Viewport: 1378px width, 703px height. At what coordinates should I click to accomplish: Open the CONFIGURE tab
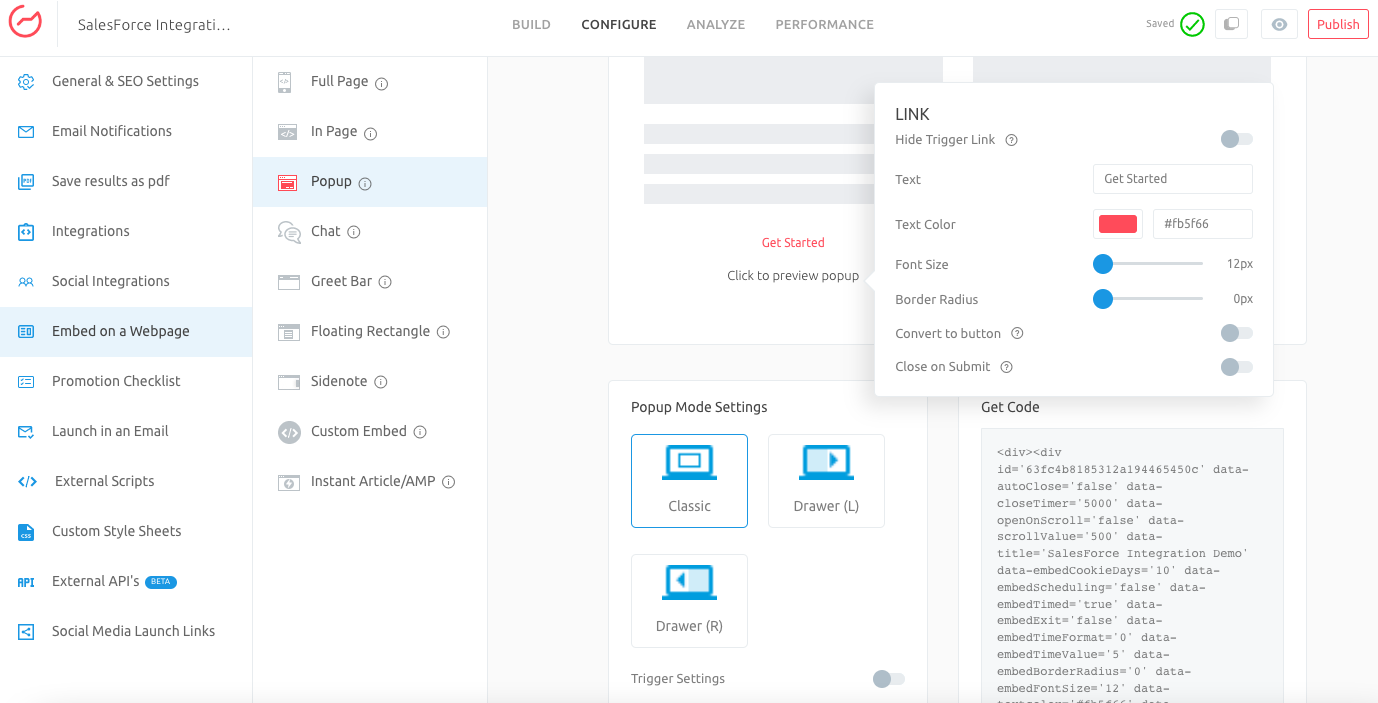pyautogui.click(x=619, y=25)
